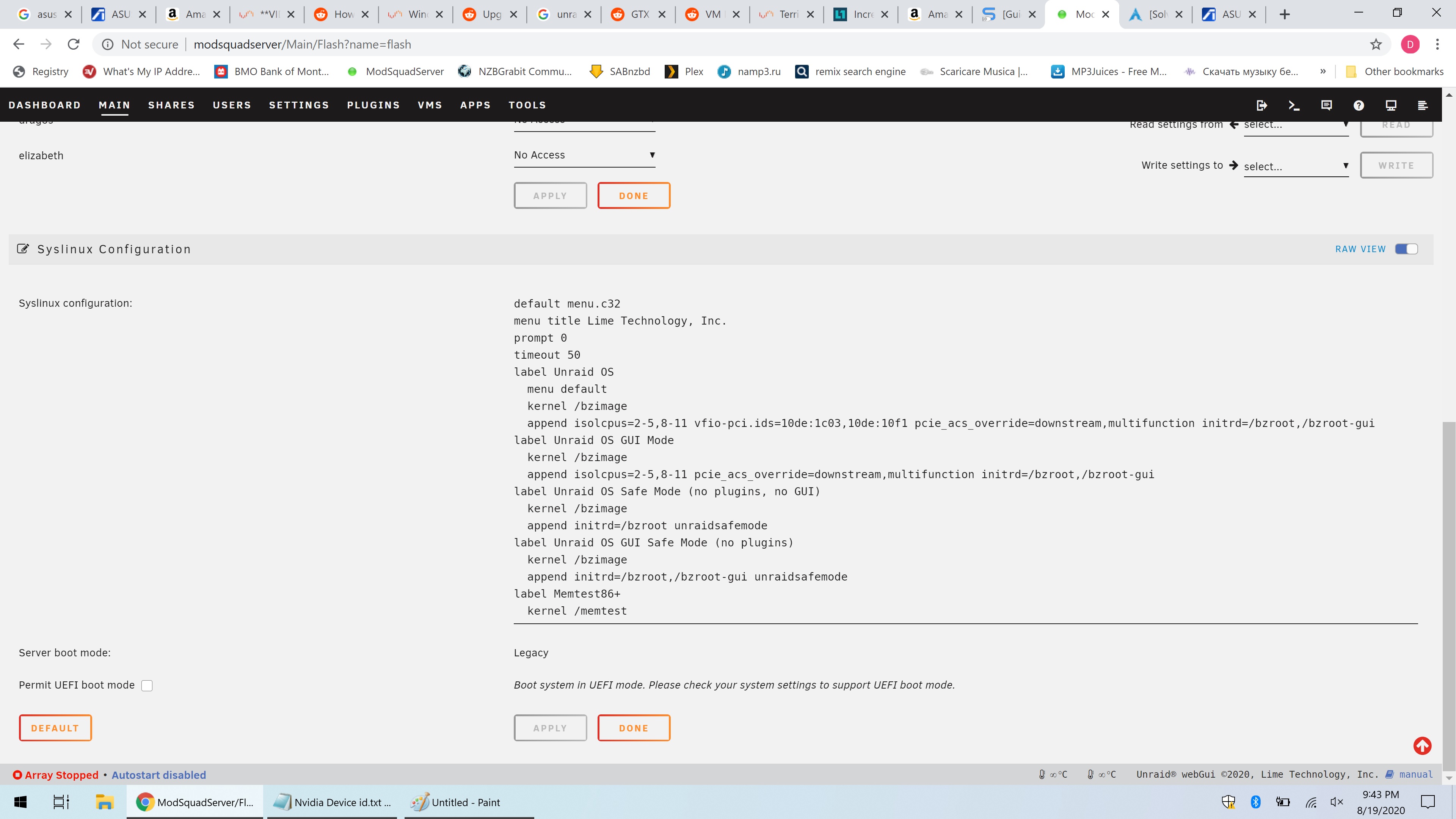Click Done under Syslinux configuration
1456x819 pixels.
click(x=633, y=728)
